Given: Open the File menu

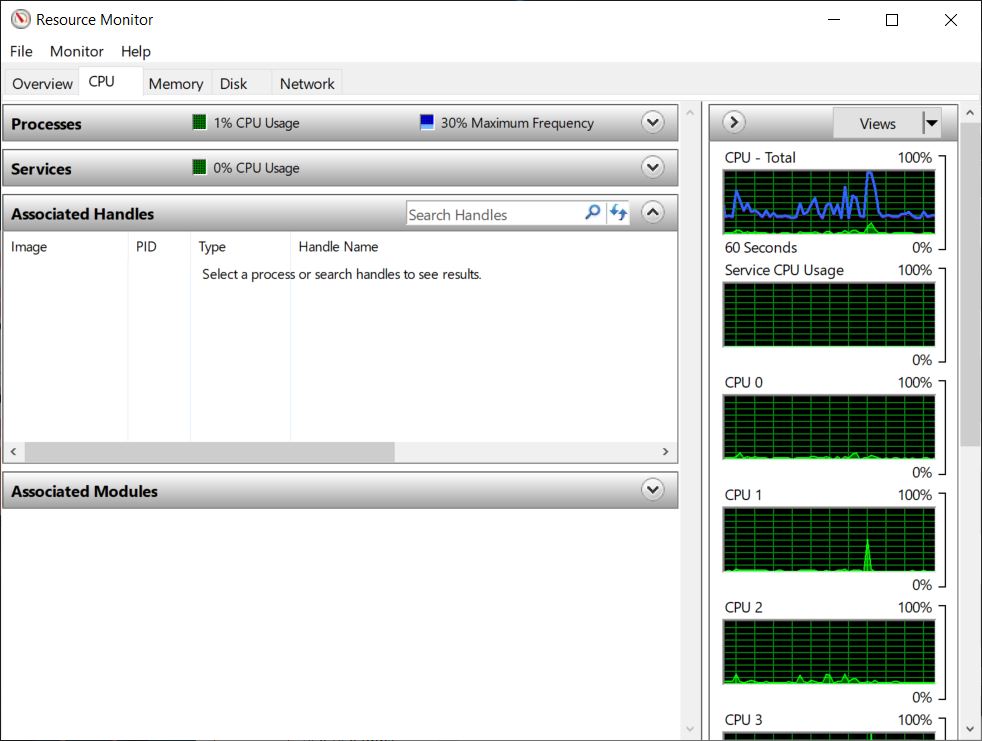Looking at the screenshot, I should coord(21,51).
